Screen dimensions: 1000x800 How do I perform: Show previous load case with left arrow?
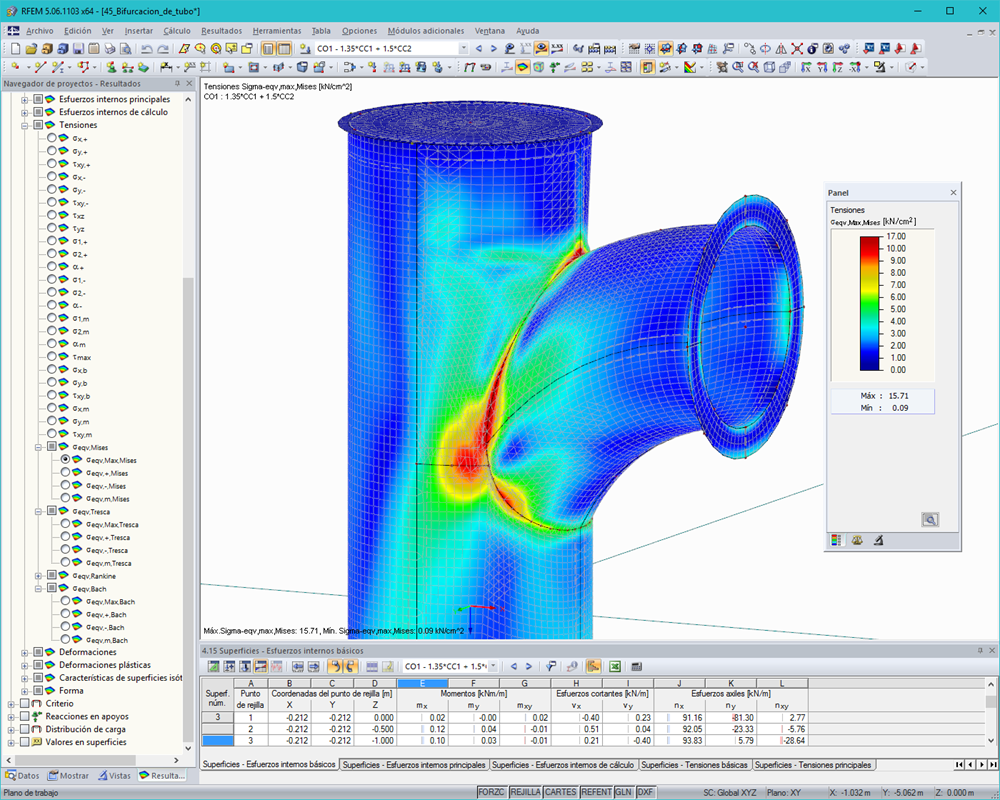click(479, 48)
